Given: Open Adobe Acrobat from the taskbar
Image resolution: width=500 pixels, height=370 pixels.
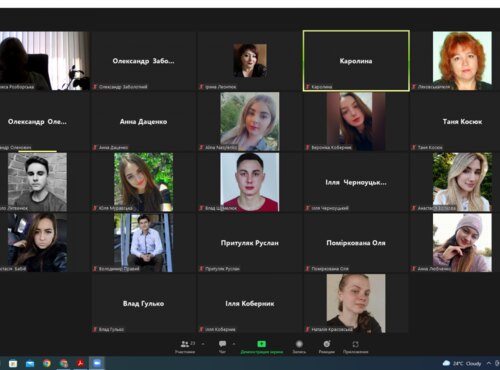Looking at the screenshot, I should 80,363.
